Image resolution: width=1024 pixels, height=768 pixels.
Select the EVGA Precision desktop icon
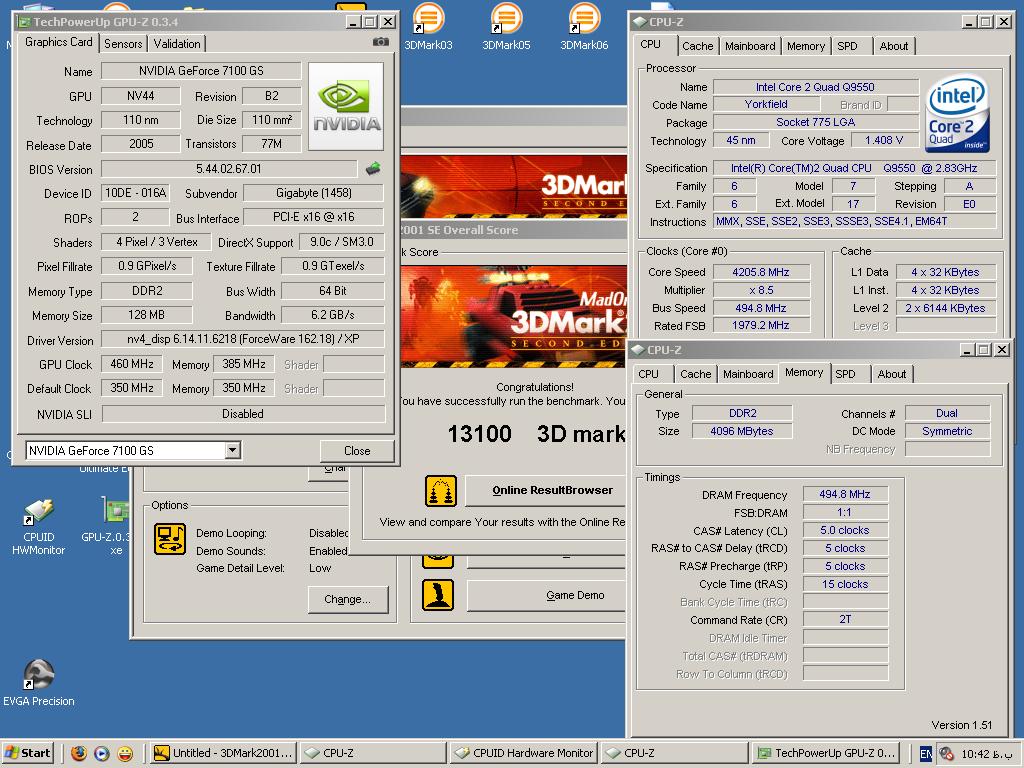(x=39, y=683)
